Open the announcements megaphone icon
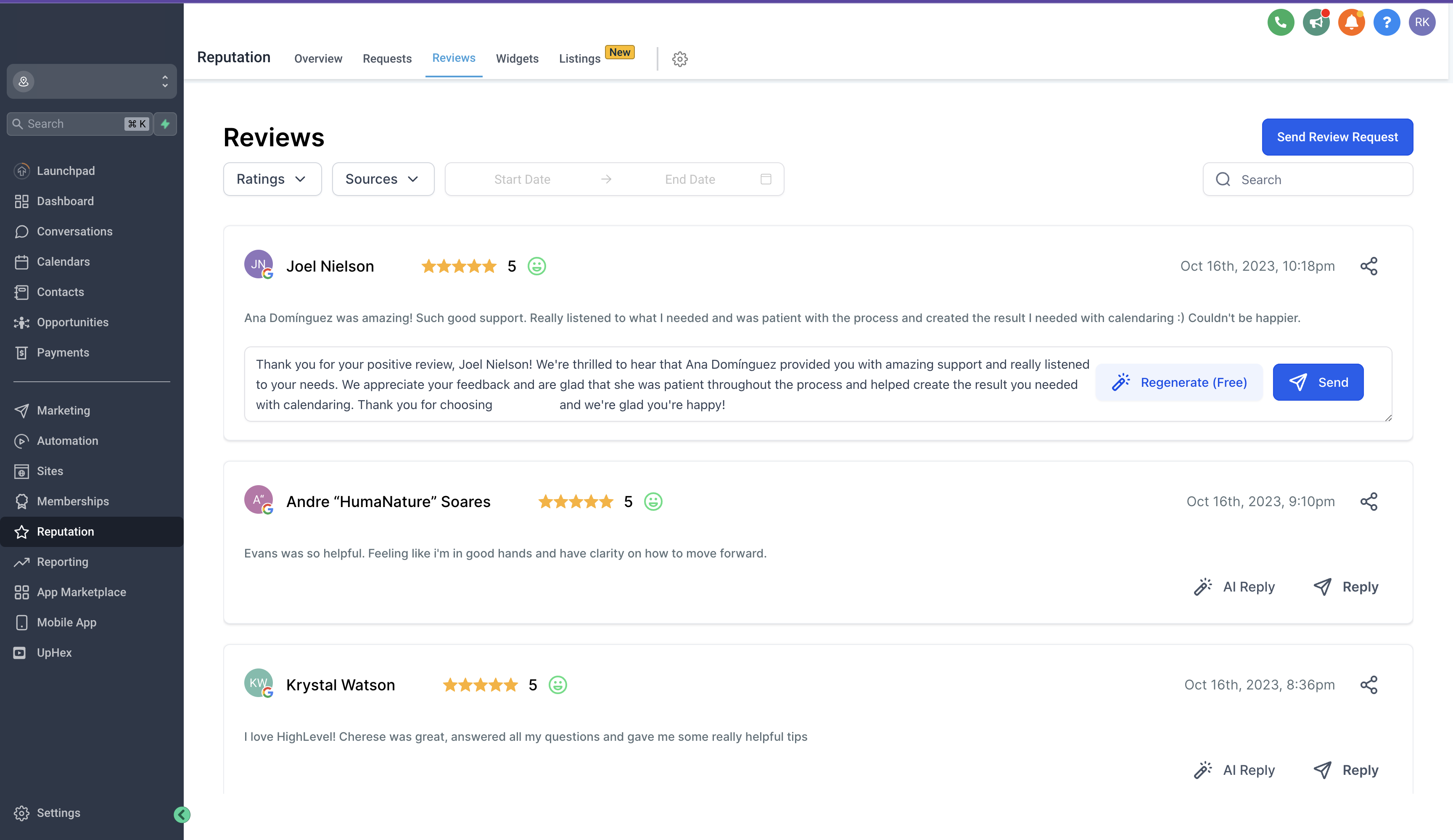Screen dimensions: 1453x840 tap(1316, 22)
